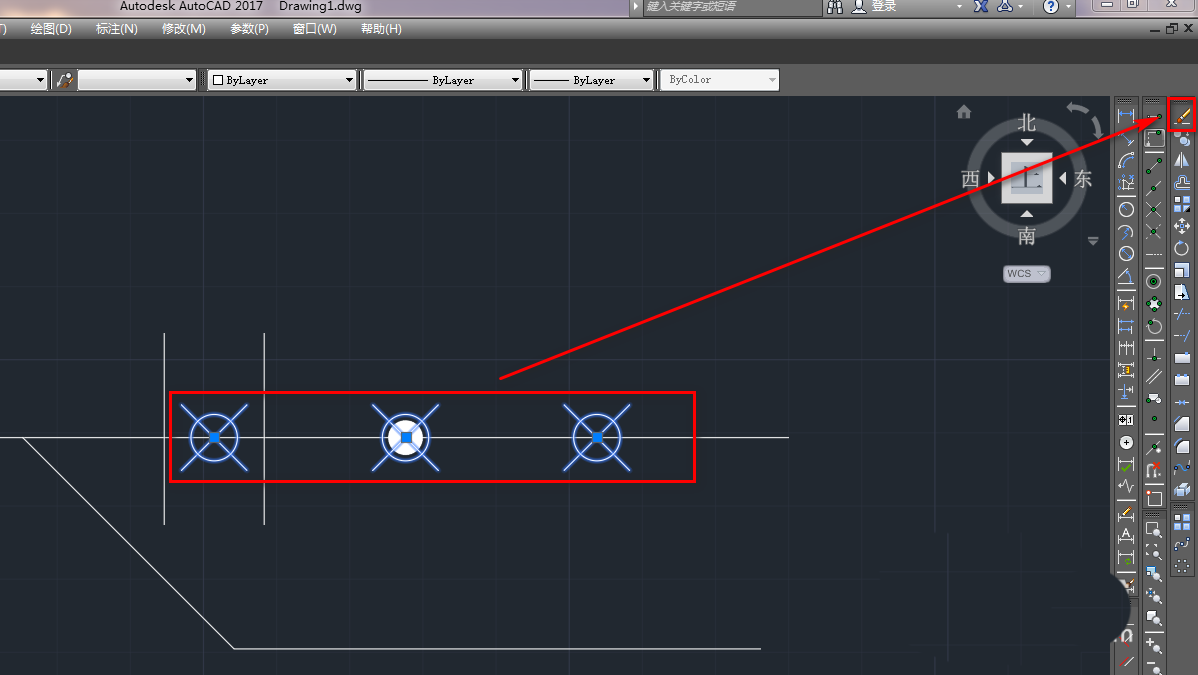
Task: Select the Tolerance tool
Action: click(x=1126, y=420)
